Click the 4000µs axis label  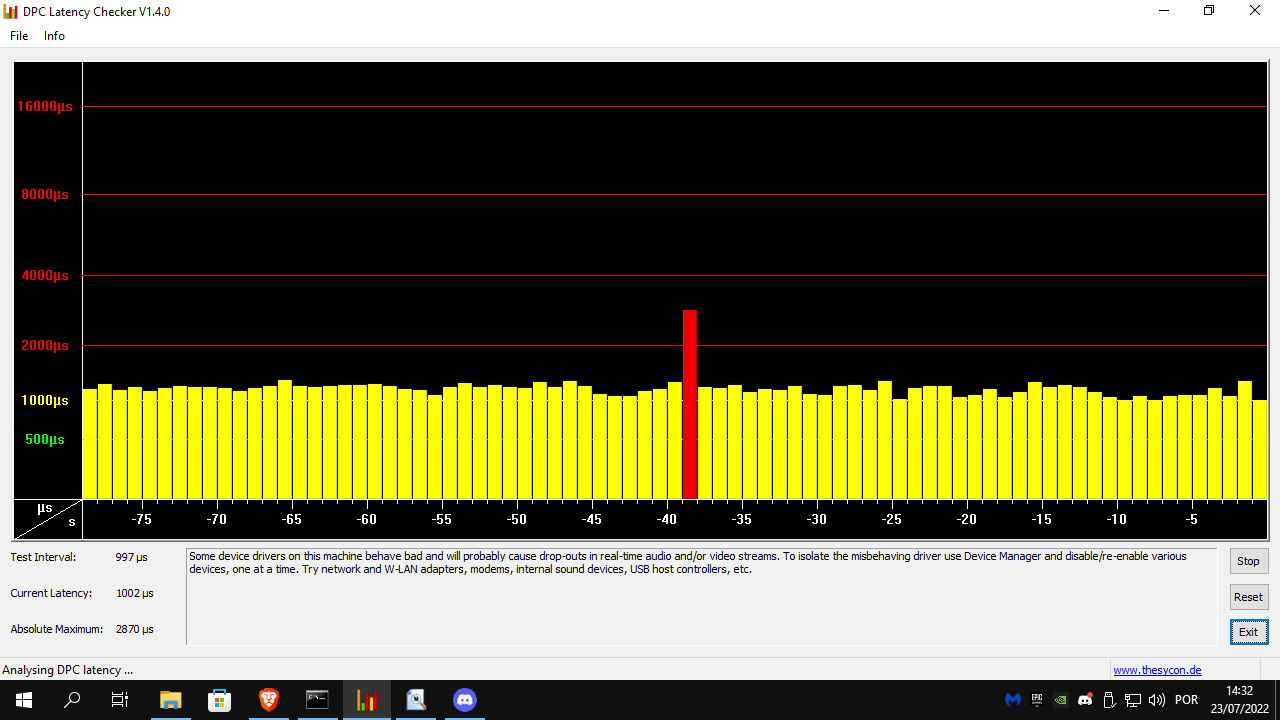(x=45, y=275)
